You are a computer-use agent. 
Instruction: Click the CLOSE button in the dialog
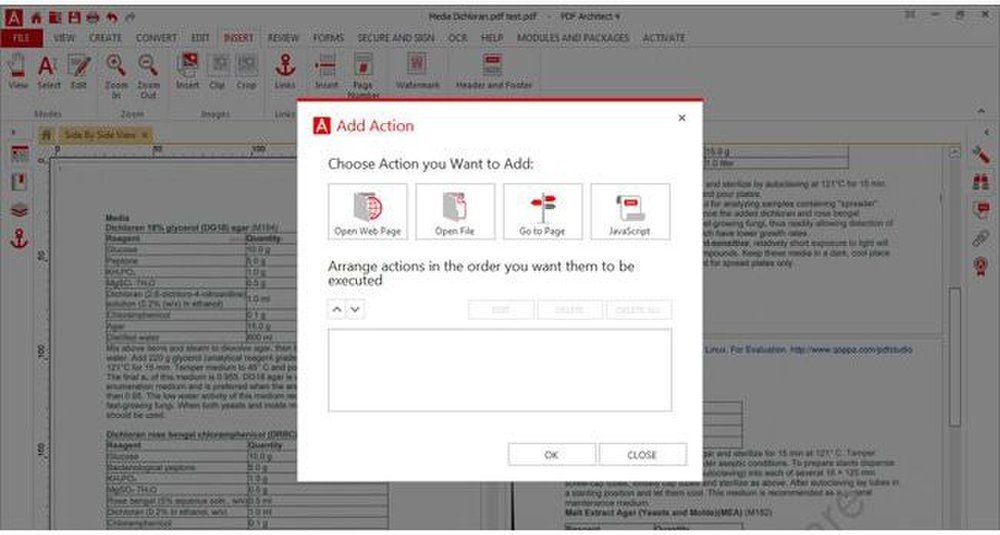(x=642, y=455)
